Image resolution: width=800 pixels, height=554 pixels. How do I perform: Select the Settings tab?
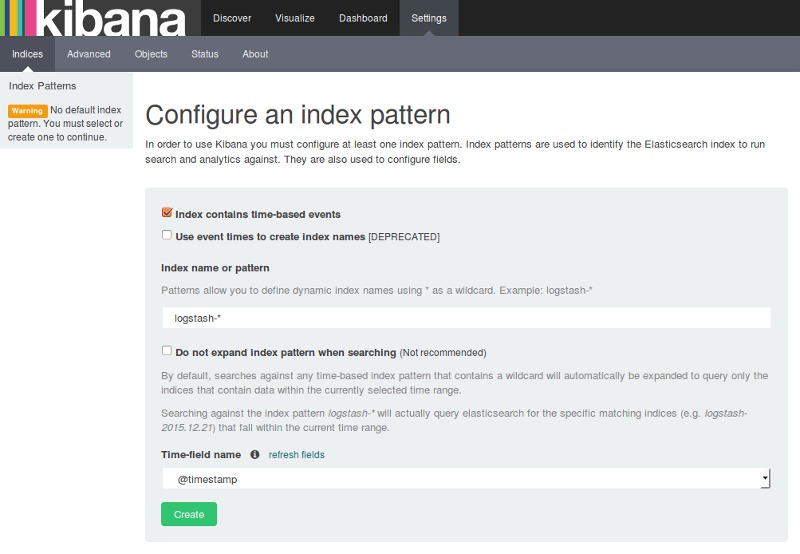tap(429, 18)
